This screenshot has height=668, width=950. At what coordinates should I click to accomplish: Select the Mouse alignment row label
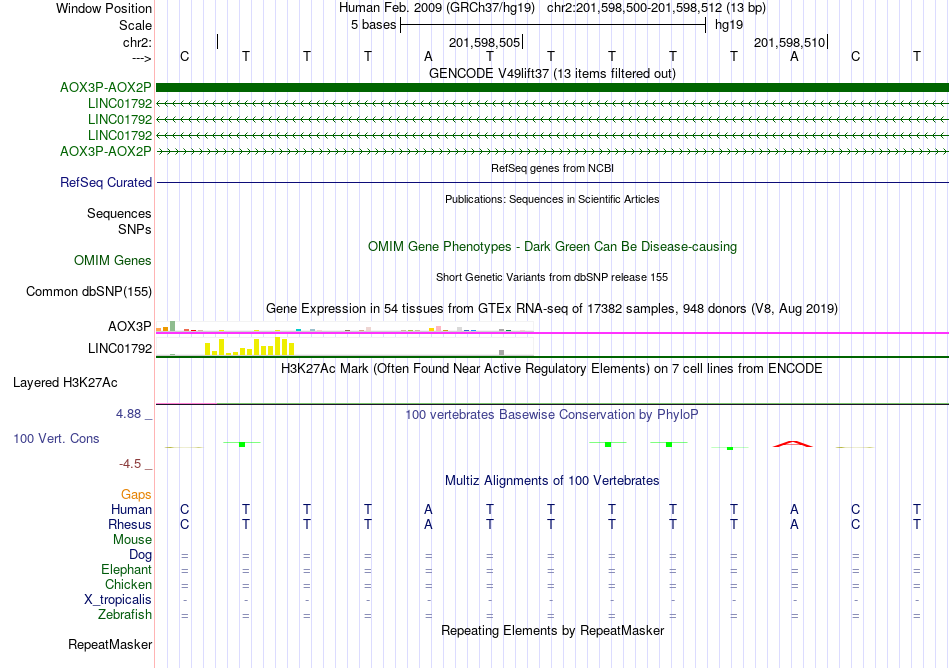132,540
